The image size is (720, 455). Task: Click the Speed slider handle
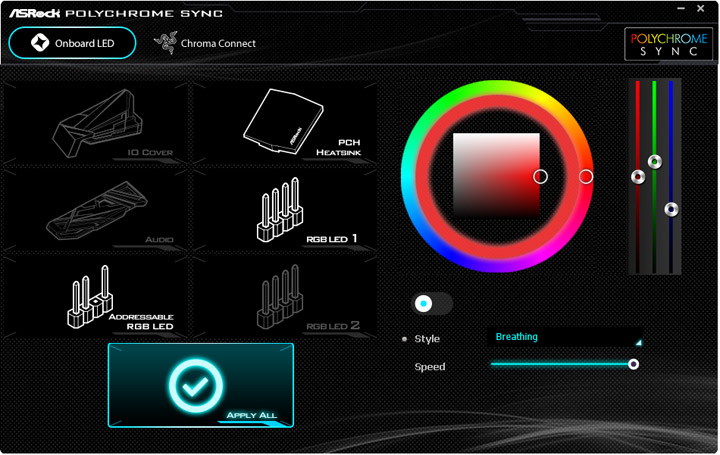[x=633, y=364]
